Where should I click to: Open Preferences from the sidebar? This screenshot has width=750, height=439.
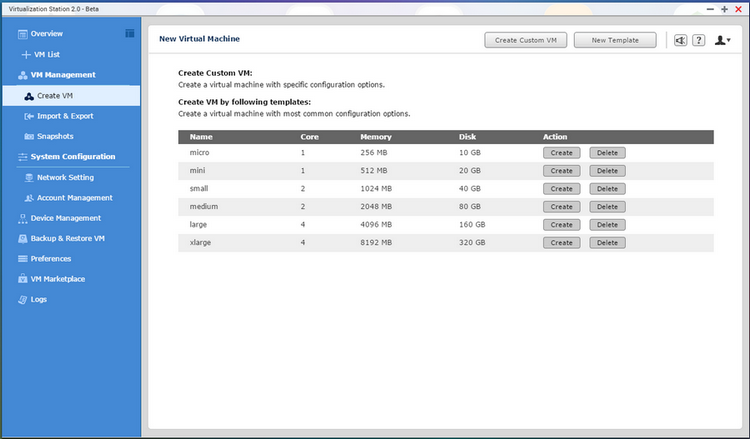click(x=50, y=259)
